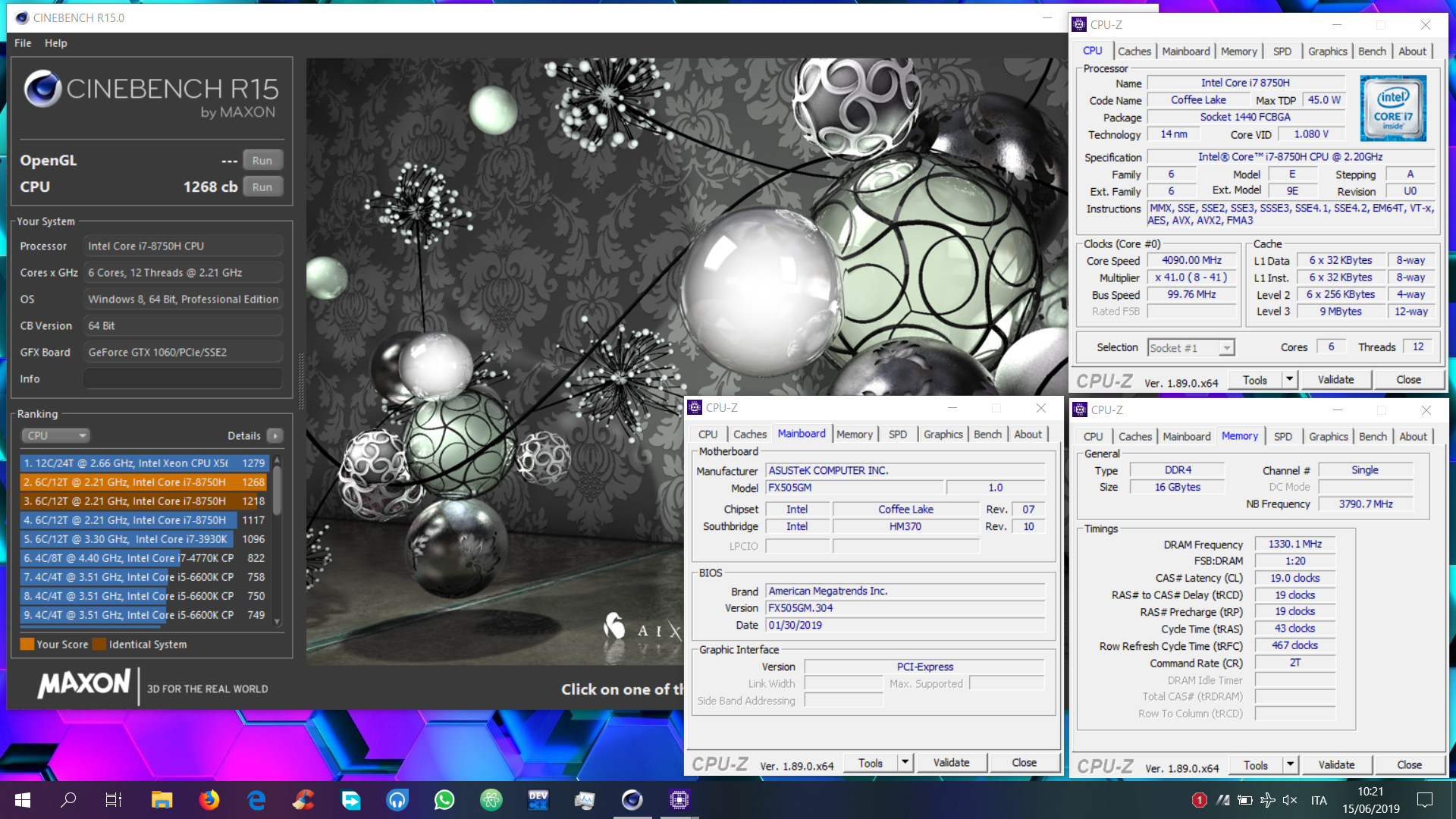The width and height of the screenshot is (1456, 819).
Task: Open Task View in taskbar
Action: (114, 799)
